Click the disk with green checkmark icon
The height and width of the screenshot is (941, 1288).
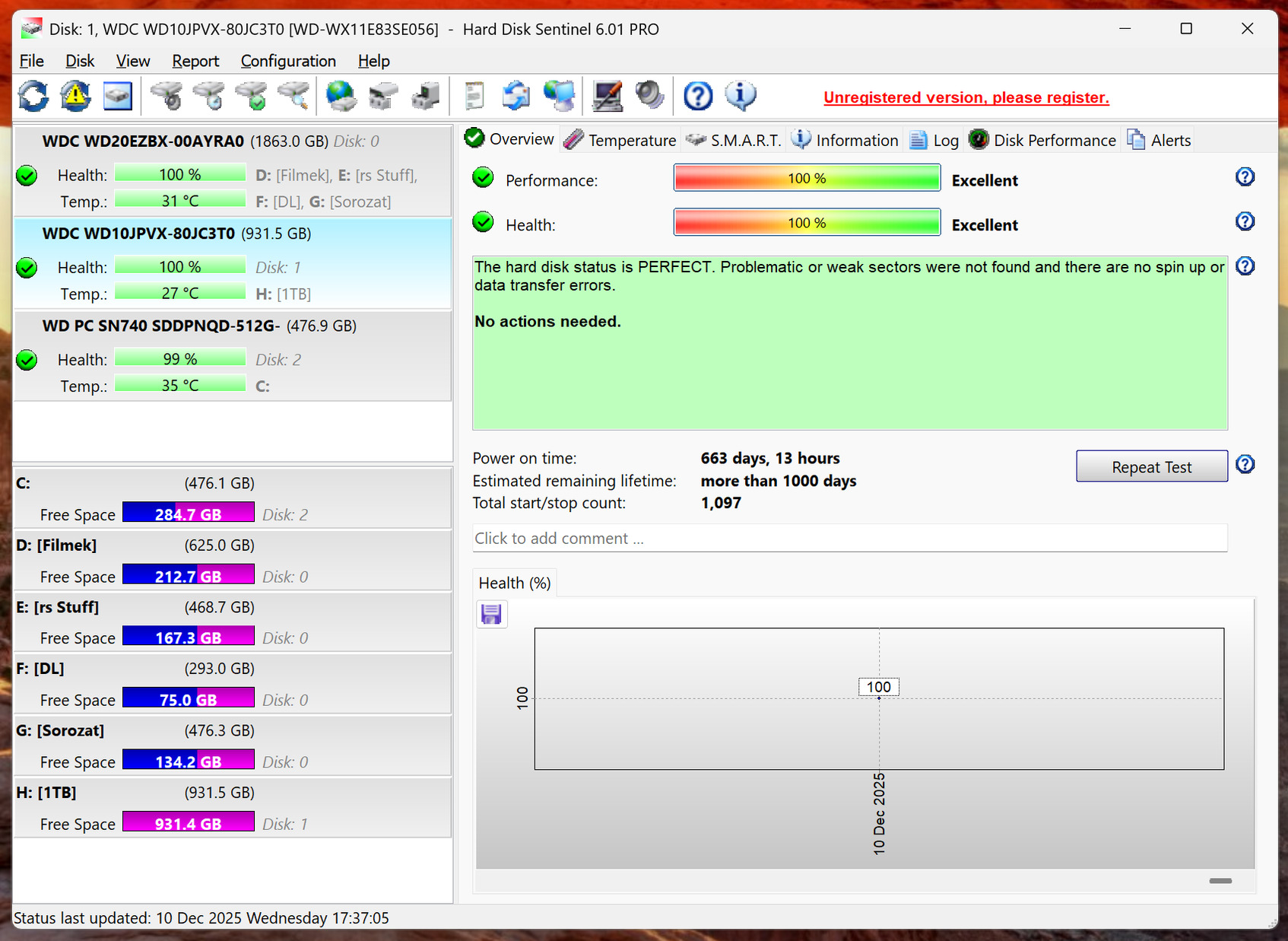(251, 96)
